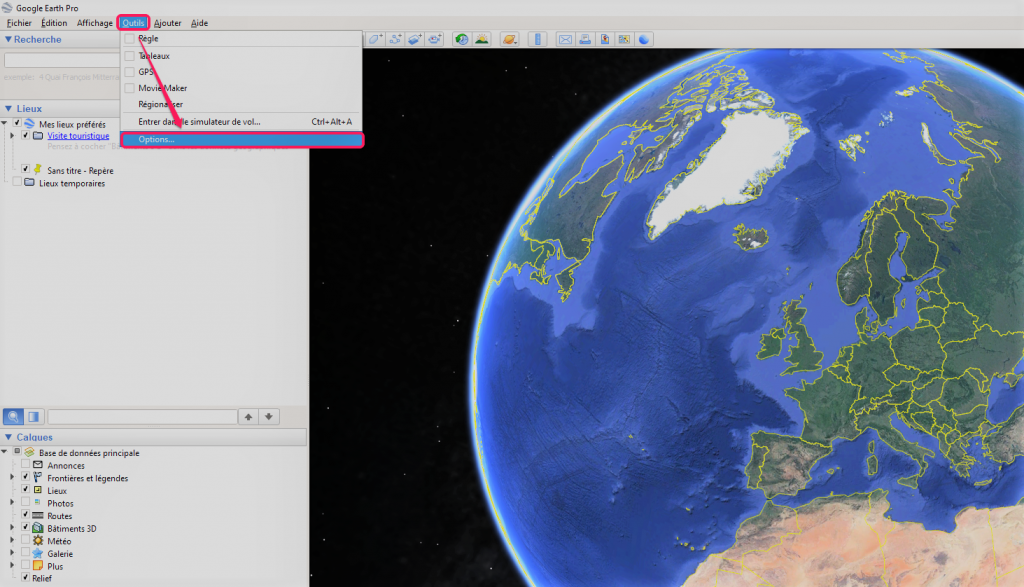
Task: Click the Email envelope toolbar icon
Action: pyautogui.click(x=565, y=39)
